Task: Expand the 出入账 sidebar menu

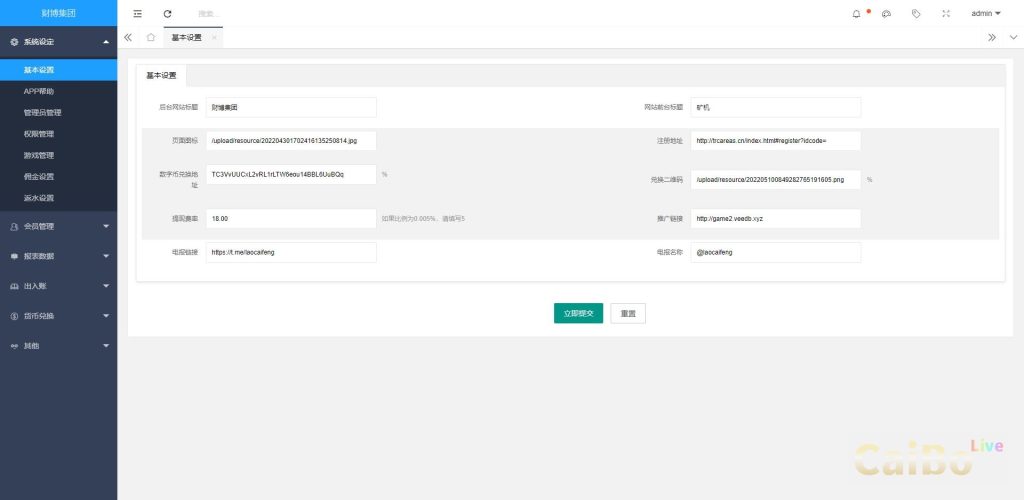Action: (58, 286)
